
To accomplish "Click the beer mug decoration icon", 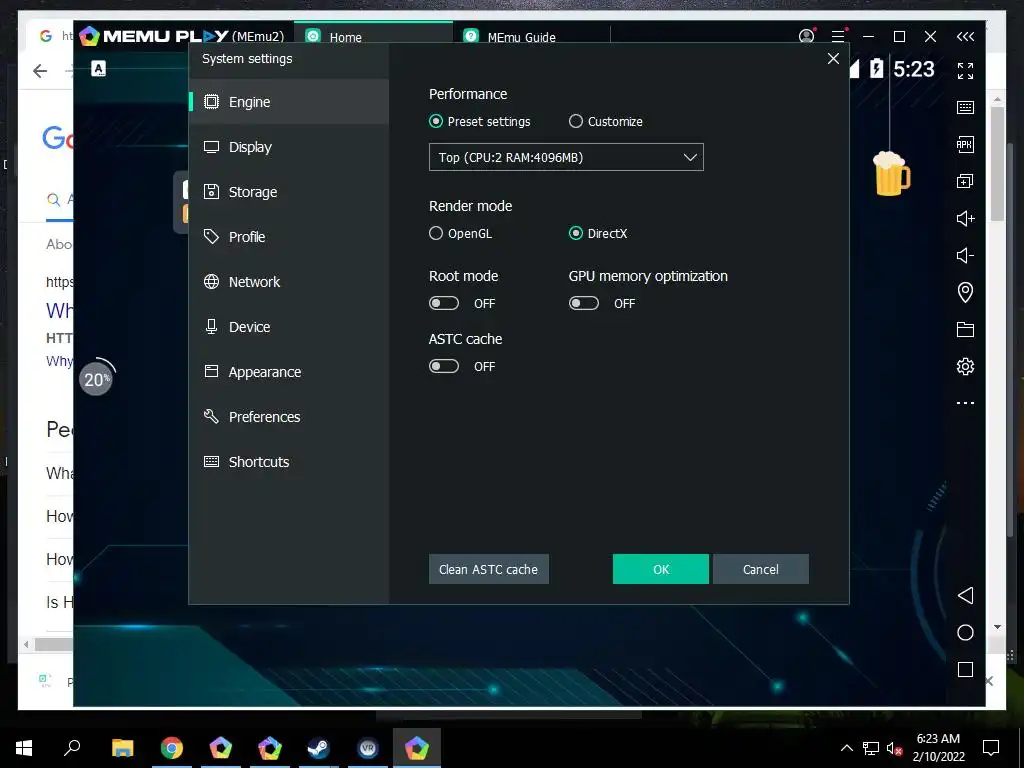I will (891, 173).
